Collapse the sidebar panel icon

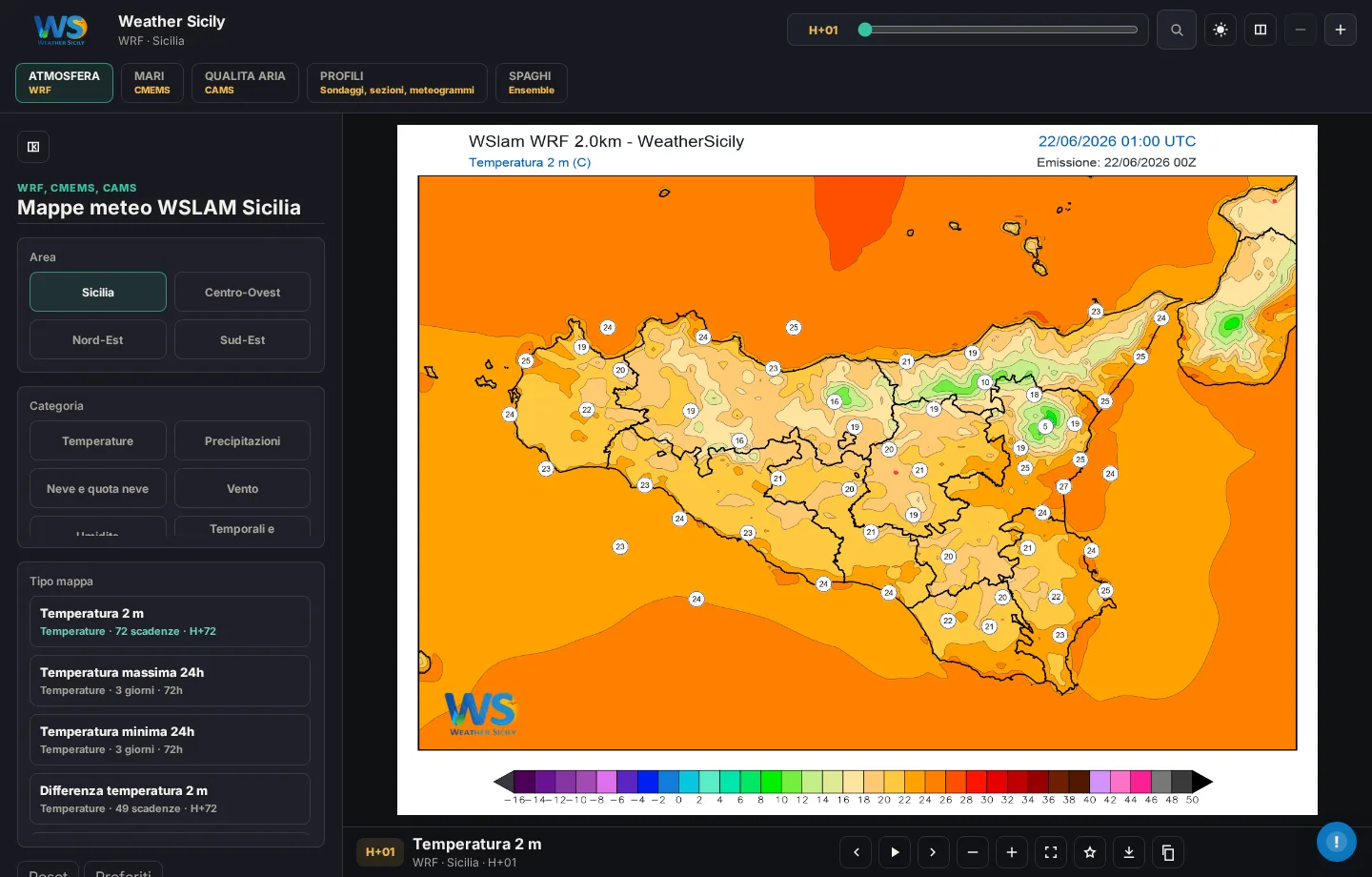point(33,147)
